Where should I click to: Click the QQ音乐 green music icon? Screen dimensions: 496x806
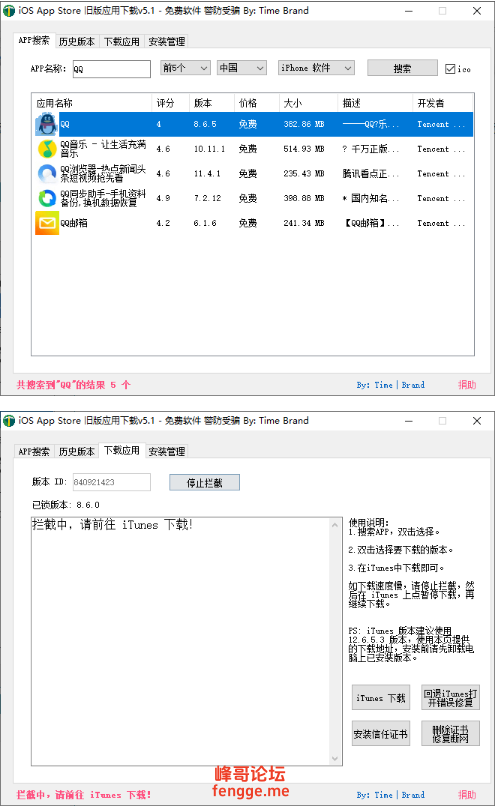point(47,149)
